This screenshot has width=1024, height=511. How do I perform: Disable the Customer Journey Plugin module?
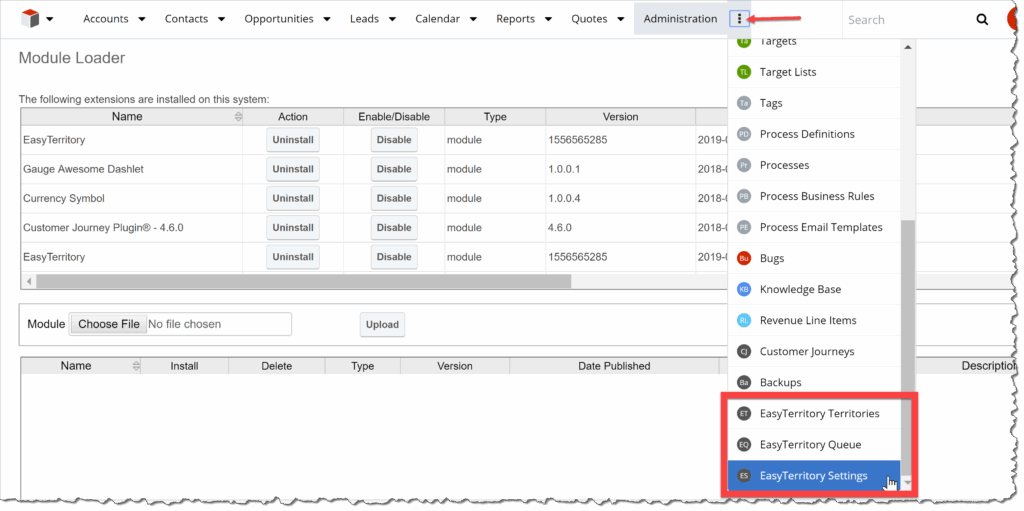click(x=393, y=227)
